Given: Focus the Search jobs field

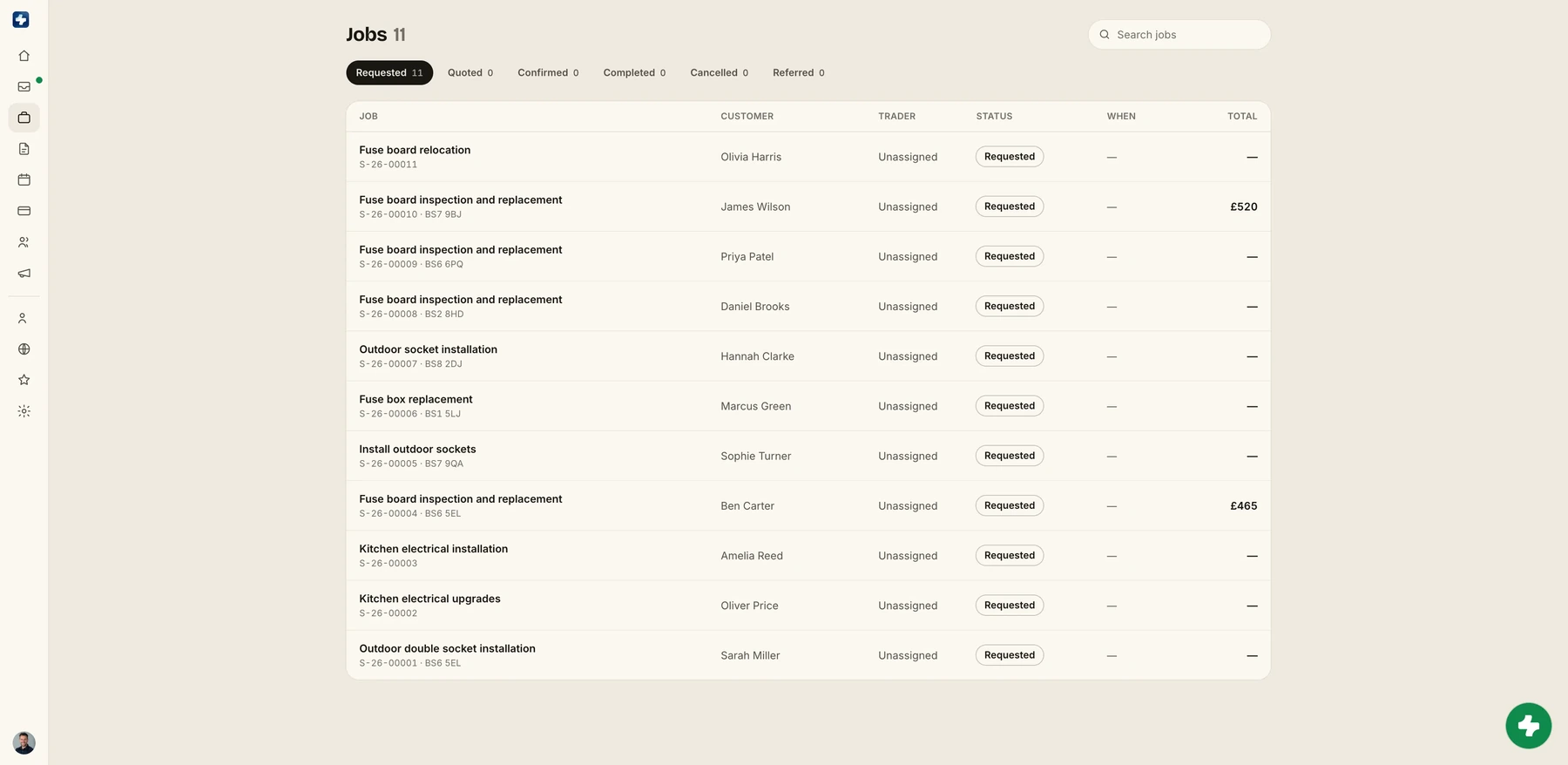Looking at the screenshot, I should click(x=1179, y=35).
